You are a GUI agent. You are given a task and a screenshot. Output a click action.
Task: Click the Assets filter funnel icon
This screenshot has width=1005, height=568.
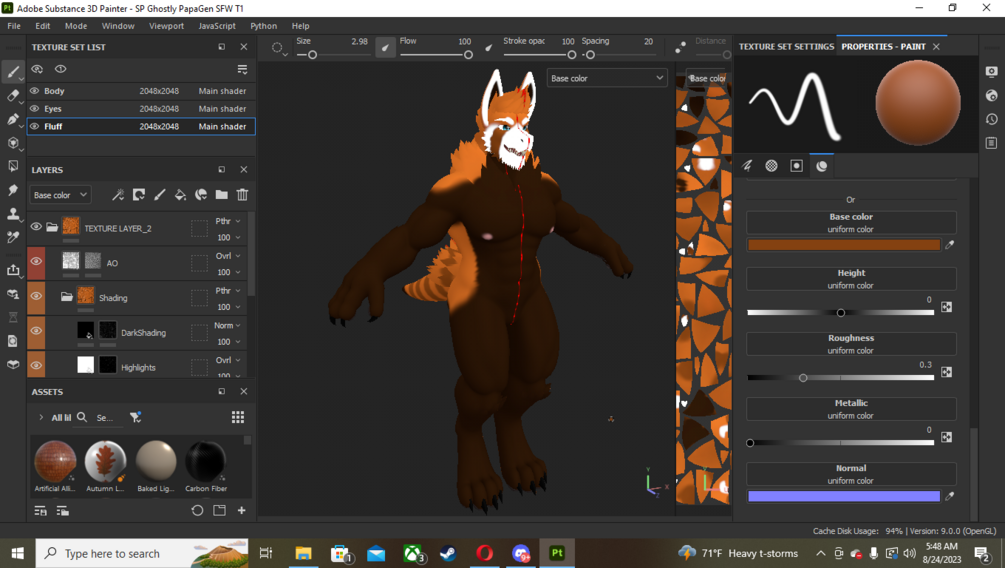pos(135,417)
